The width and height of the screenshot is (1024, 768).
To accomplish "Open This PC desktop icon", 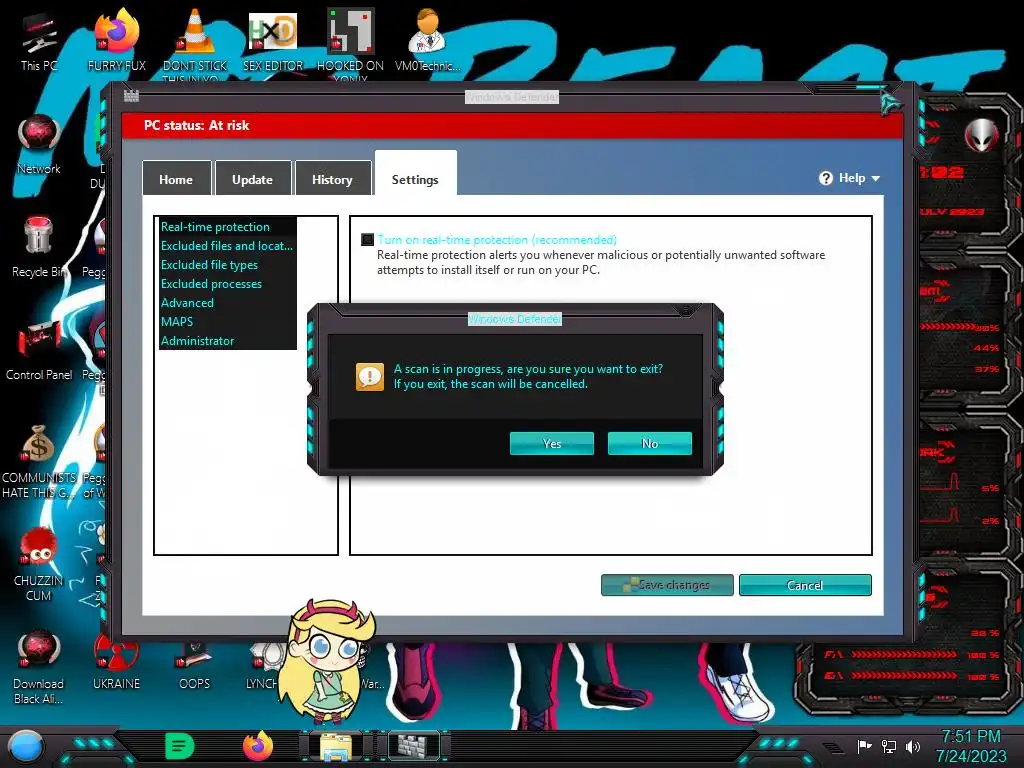I will [x=39, y=41].
